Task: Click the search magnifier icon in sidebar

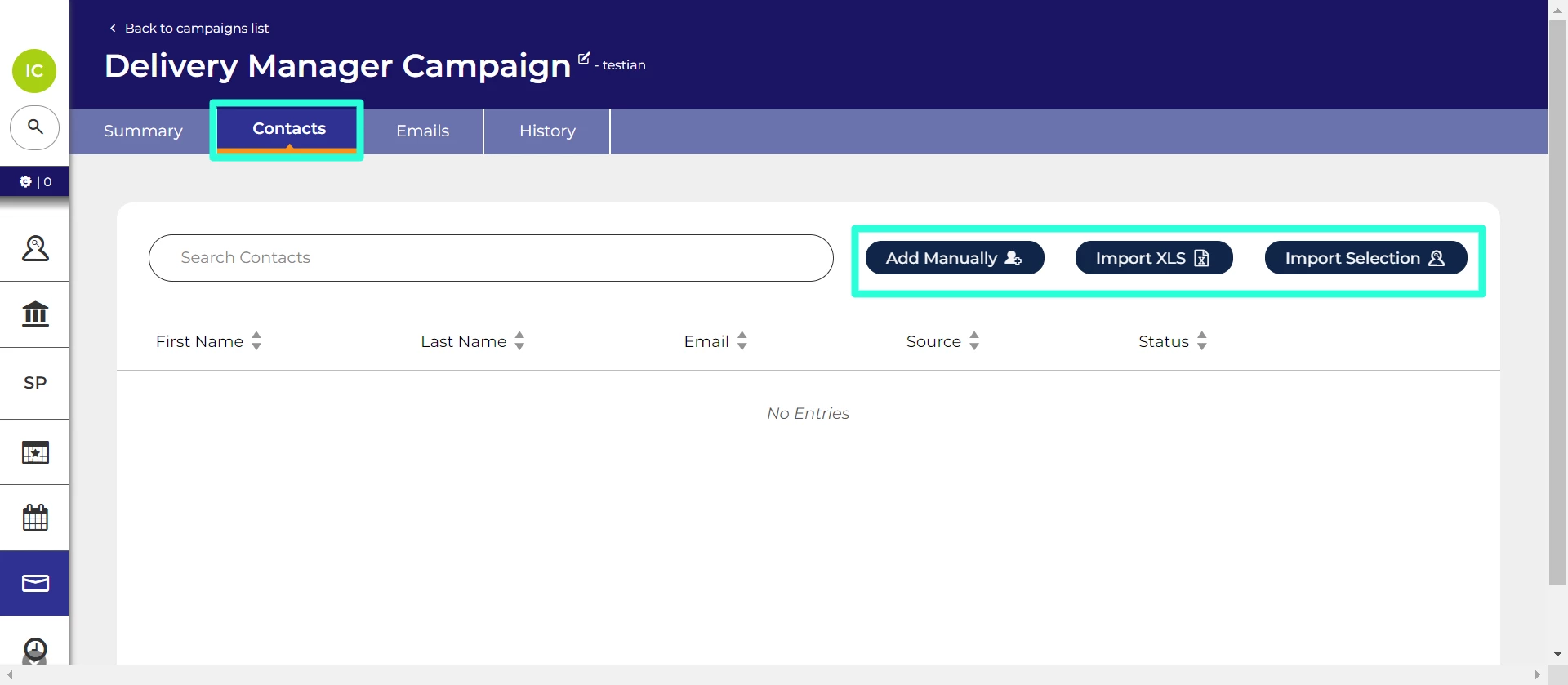Action: pyautogui.click(x=34, y=127)
